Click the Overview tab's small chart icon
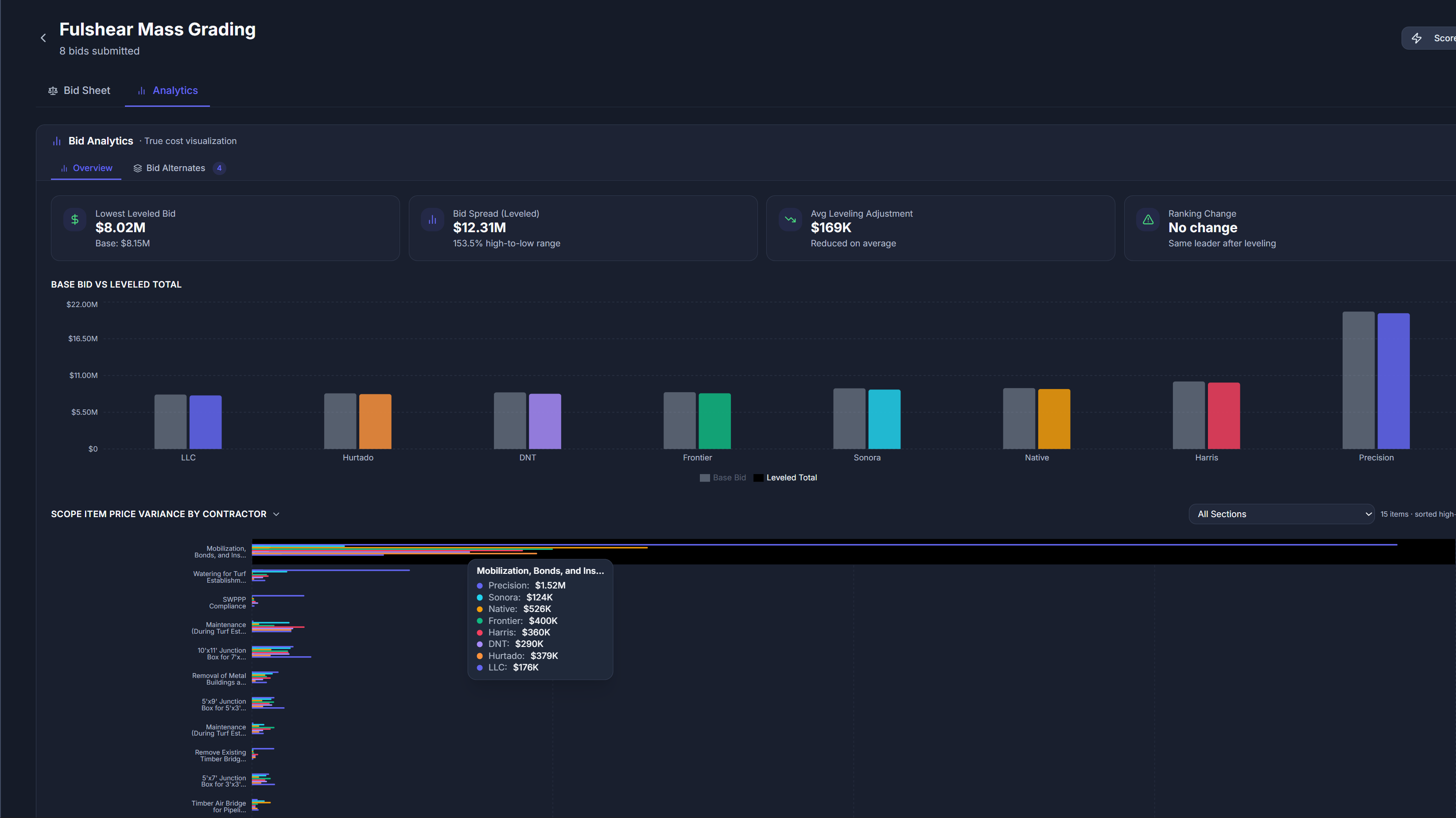This screenshot has height=818, width=1456. [64, 168]
